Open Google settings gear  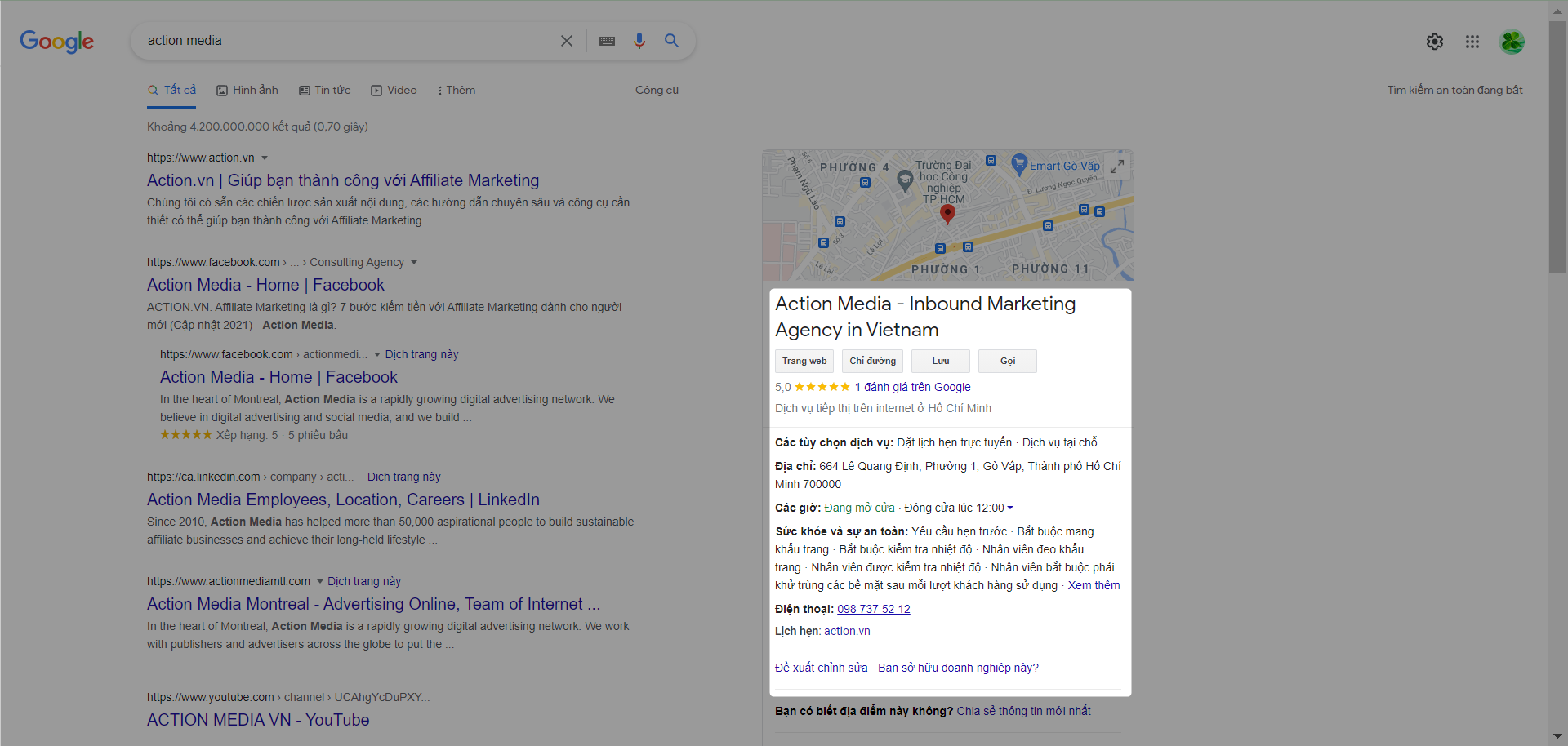(x=1435, y=42)
